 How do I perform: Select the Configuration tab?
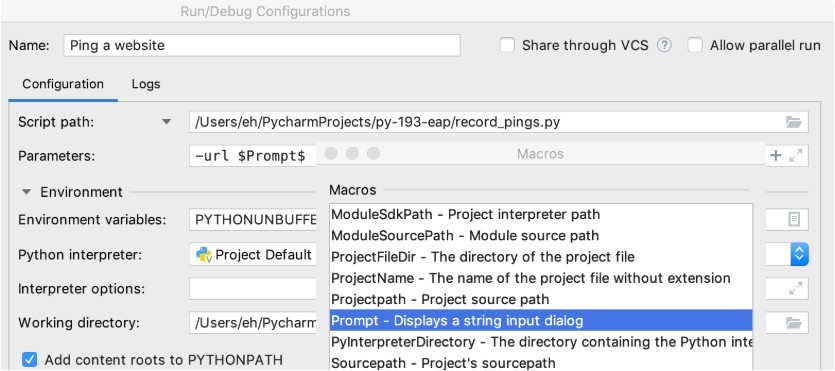63,84
